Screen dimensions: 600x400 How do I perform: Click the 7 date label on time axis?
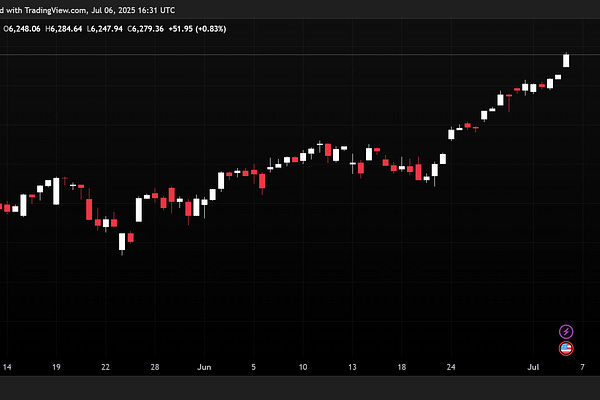click(582, 367)
